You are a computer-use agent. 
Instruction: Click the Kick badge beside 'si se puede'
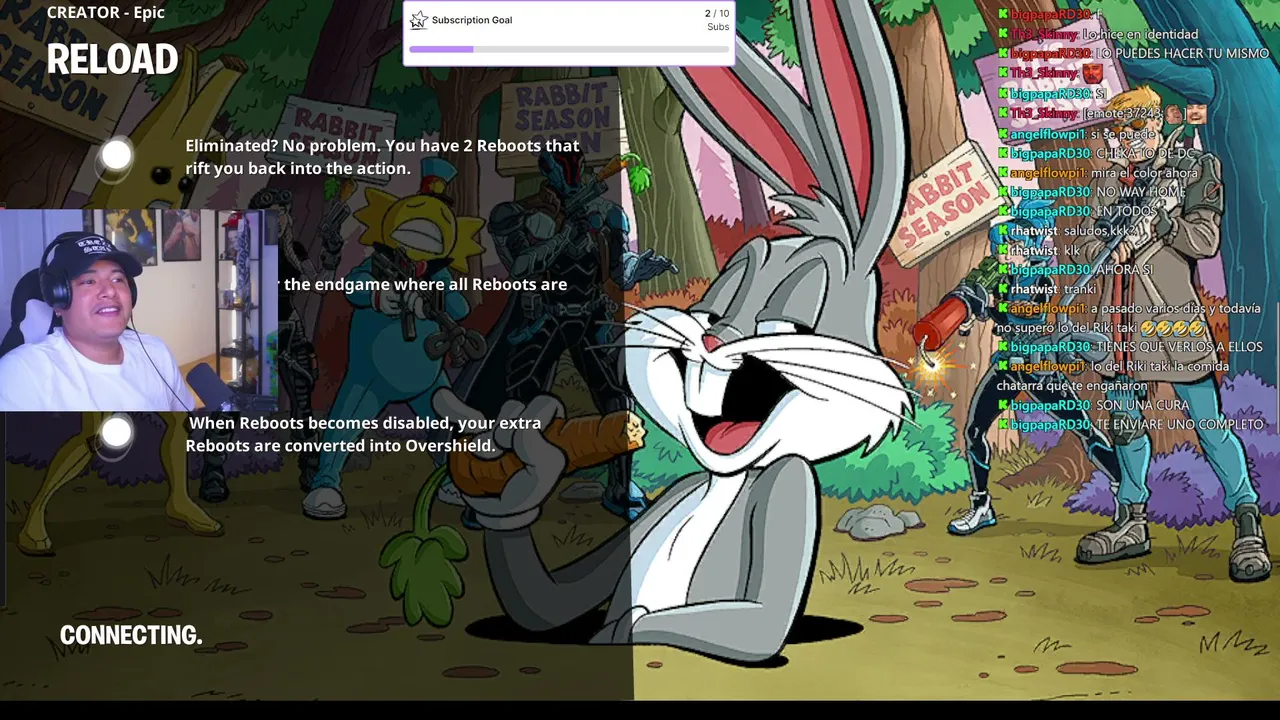click(x=1003, y=134)
